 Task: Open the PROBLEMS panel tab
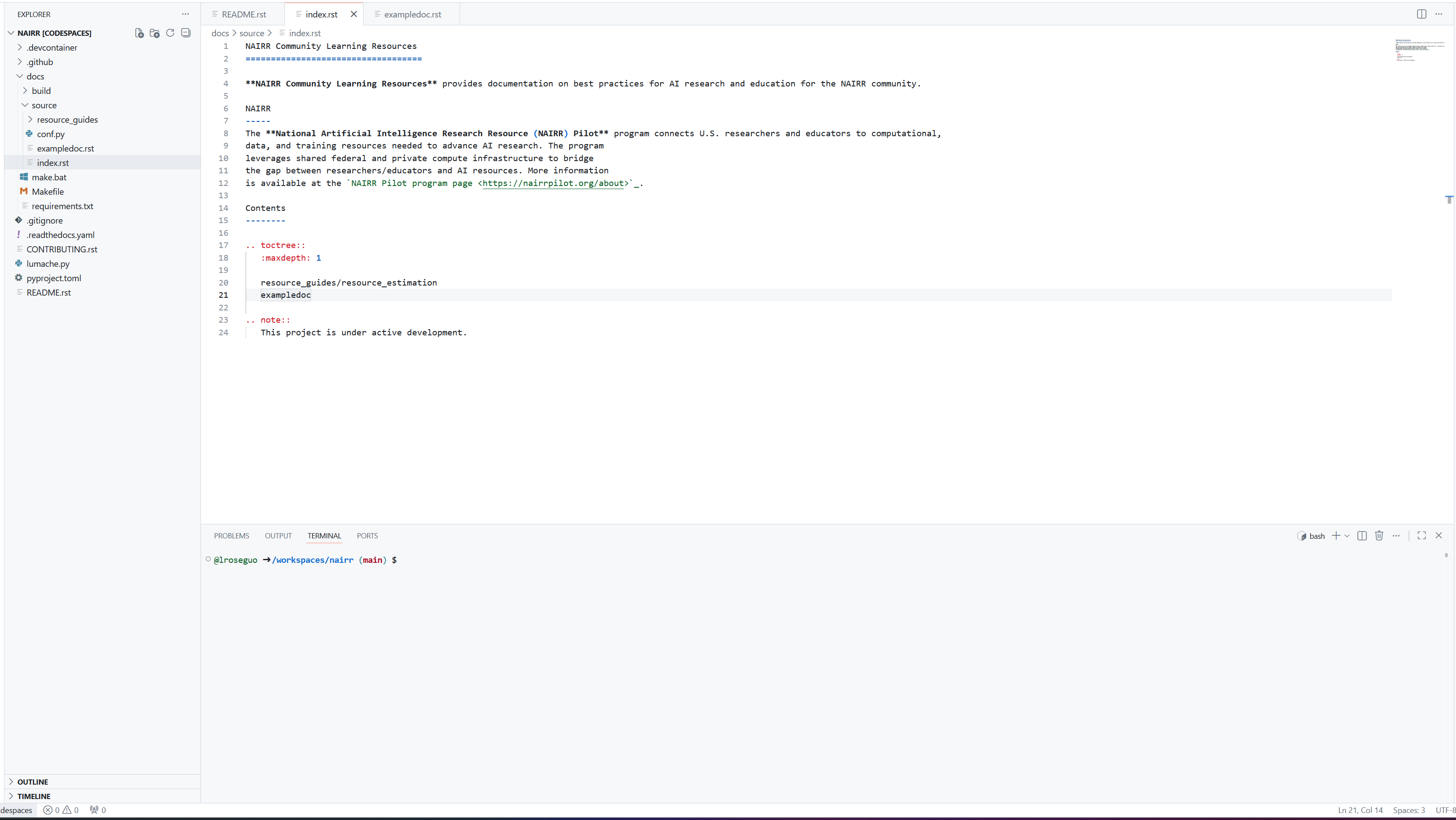click(231, 536)
